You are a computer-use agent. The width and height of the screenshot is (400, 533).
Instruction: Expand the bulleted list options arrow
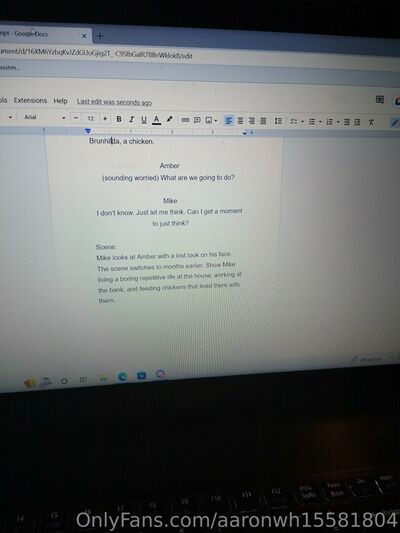pos(320,122)
